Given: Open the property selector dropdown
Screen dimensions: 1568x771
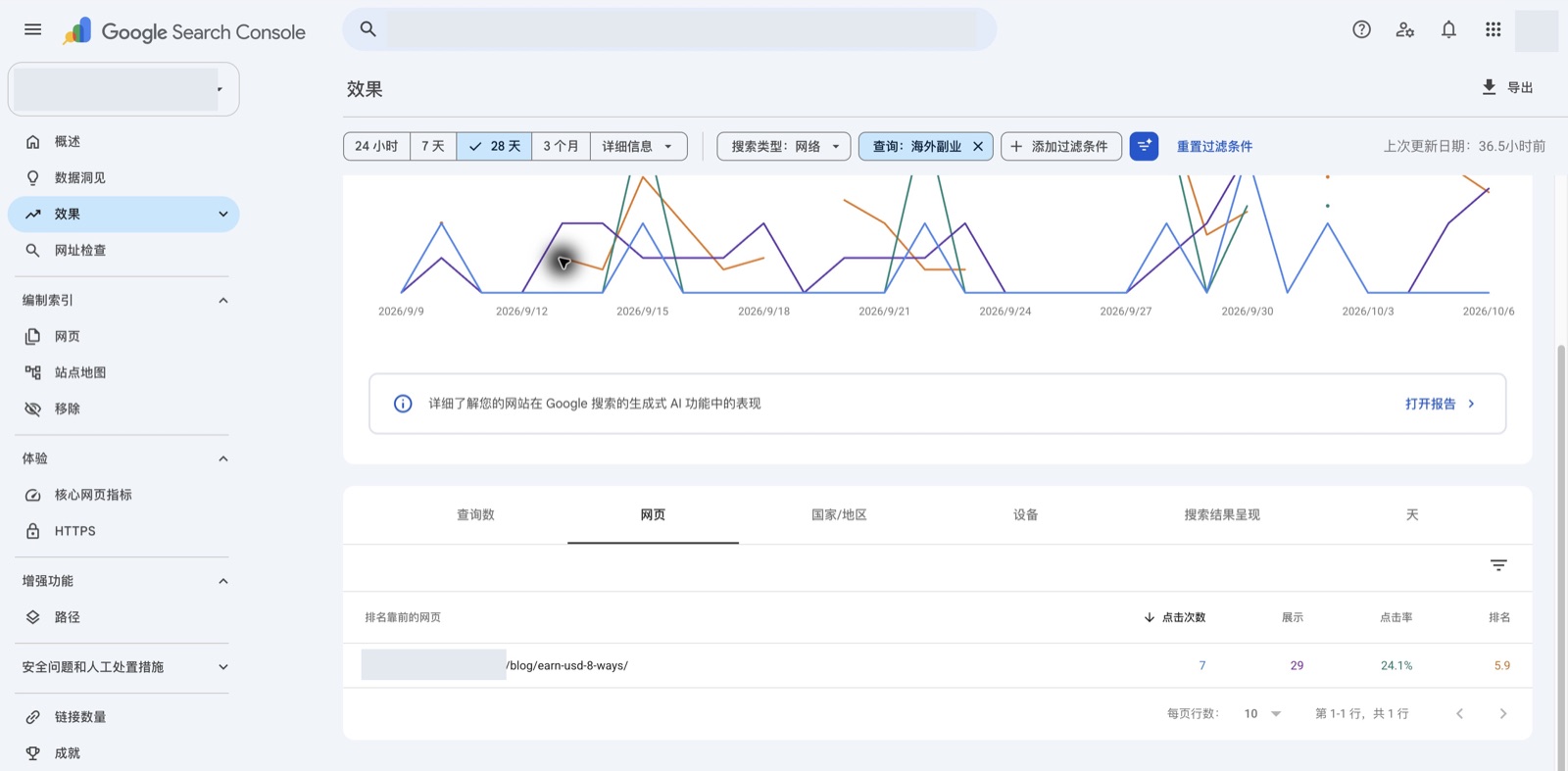Looking at the screenshot, I should point(123,89).
